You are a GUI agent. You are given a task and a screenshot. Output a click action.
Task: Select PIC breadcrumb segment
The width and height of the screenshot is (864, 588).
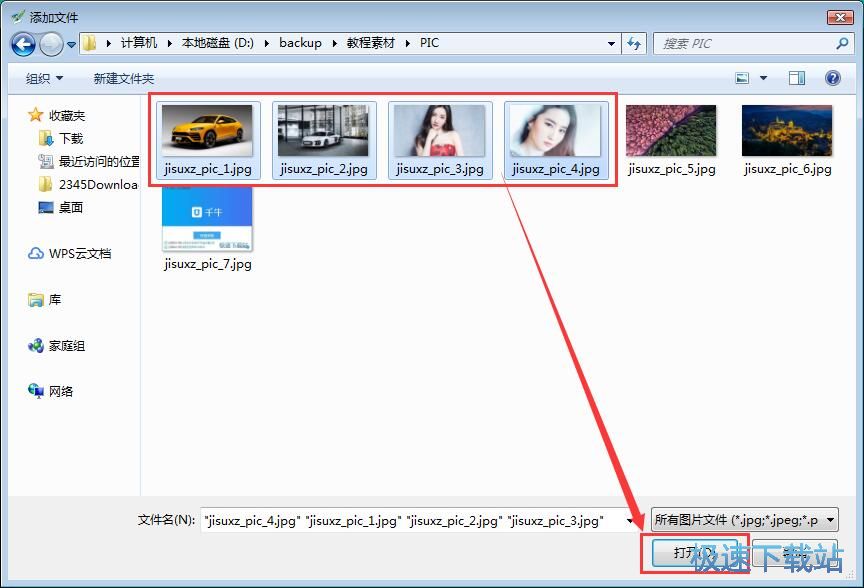(429, 43)
